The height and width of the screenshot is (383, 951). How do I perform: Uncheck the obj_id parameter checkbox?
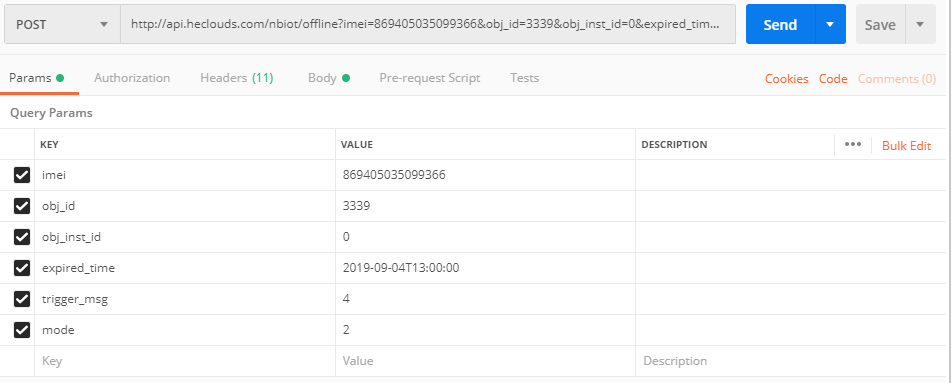(22, 206)
